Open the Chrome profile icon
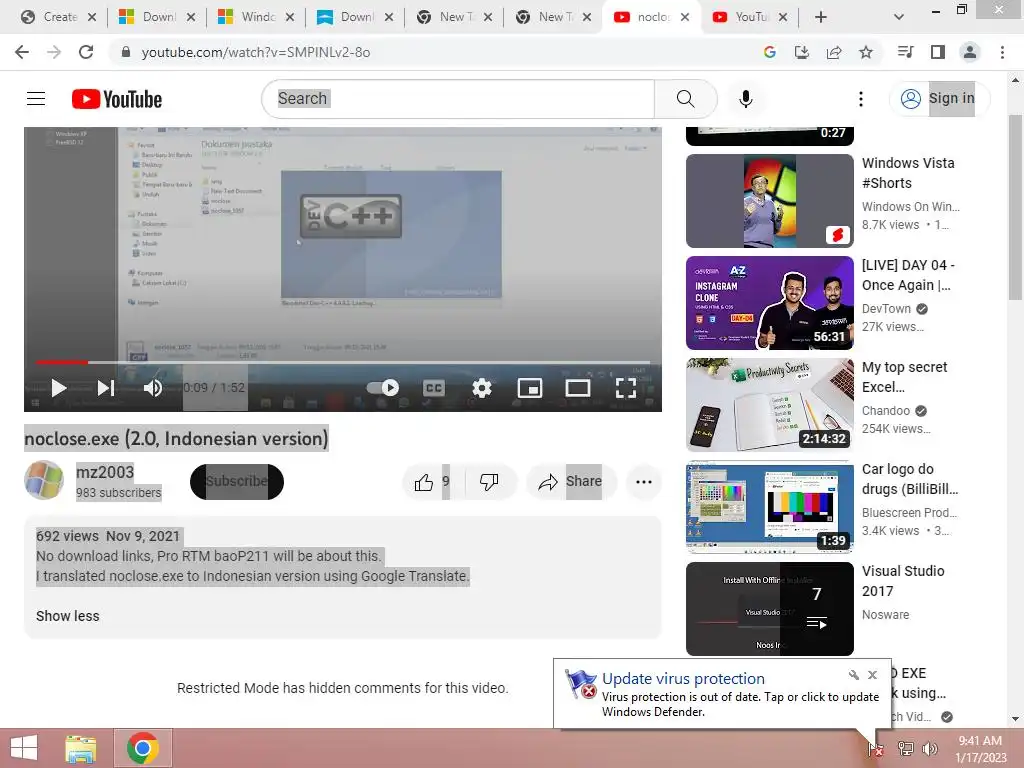 pos(970,52)
